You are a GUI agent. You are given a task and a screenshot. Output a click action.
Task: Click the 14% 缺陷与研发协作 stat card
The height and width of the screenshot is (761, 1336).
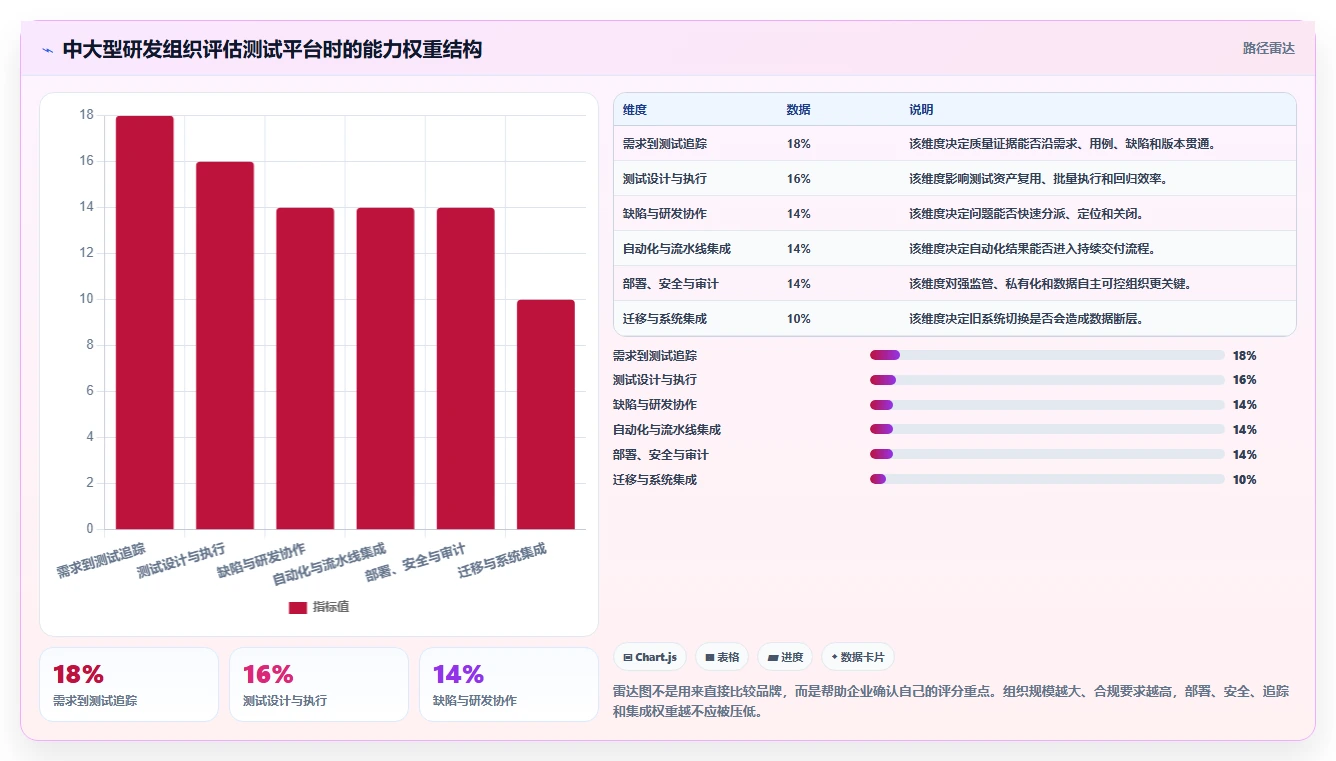coord(509,684)
